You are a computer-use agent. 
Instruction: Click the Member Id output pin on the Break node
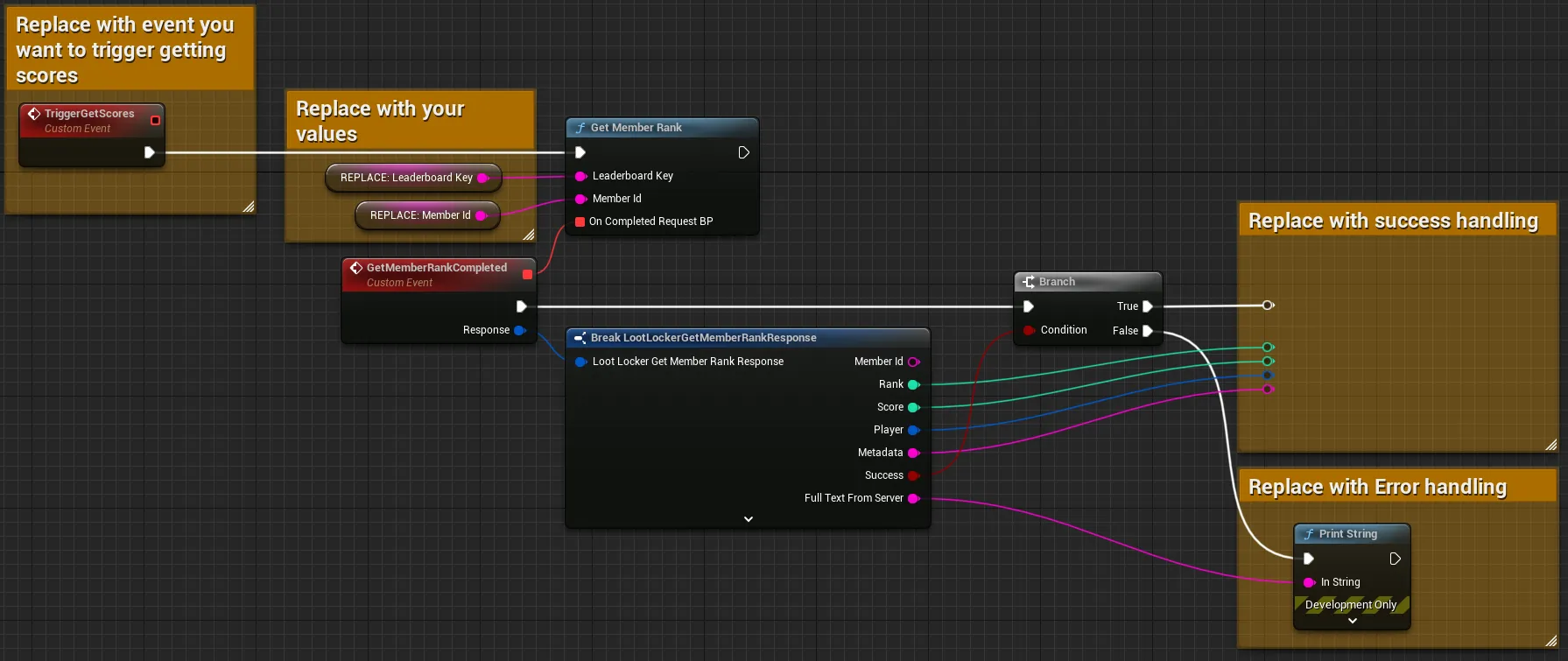914,362
